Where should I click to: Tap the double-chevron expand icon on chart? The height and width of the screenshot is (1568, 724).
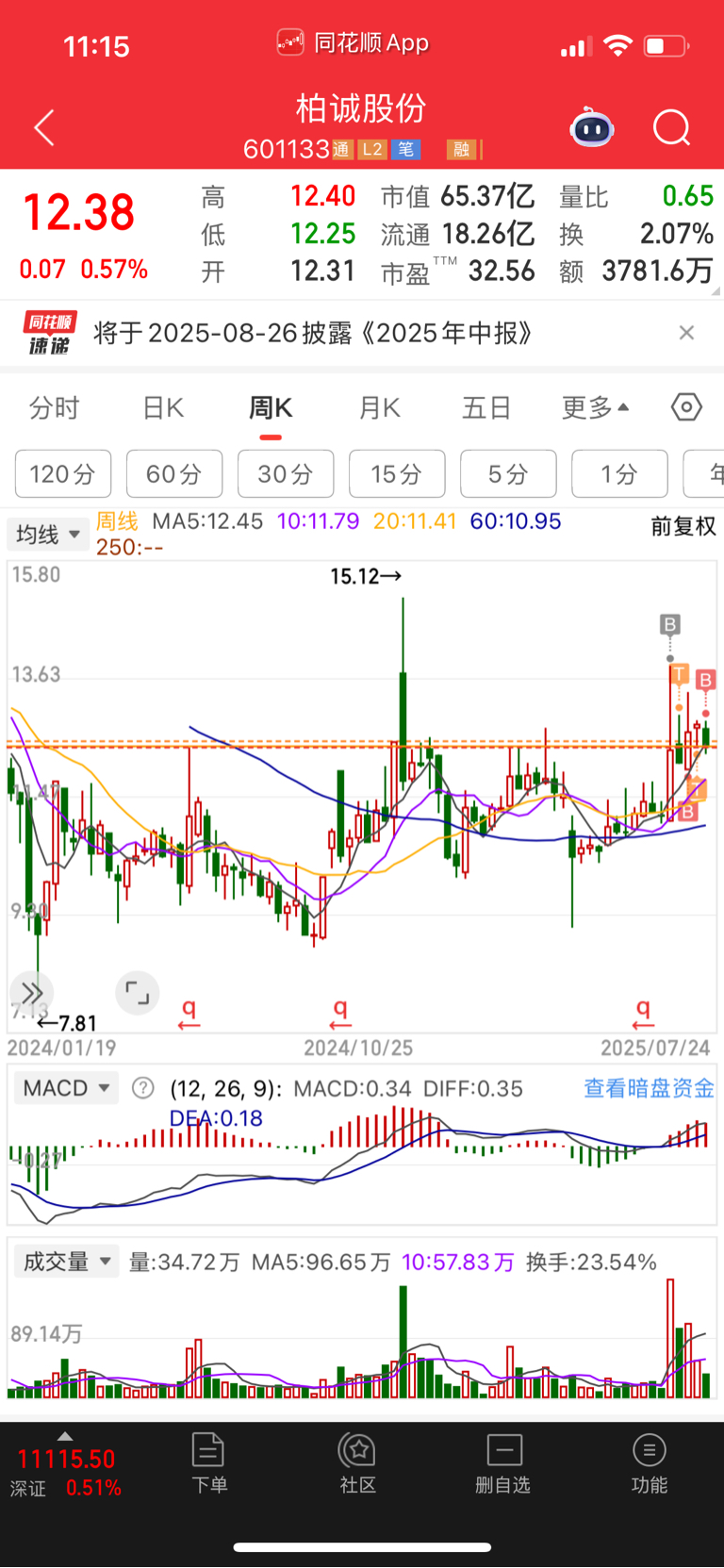point(32,993)
